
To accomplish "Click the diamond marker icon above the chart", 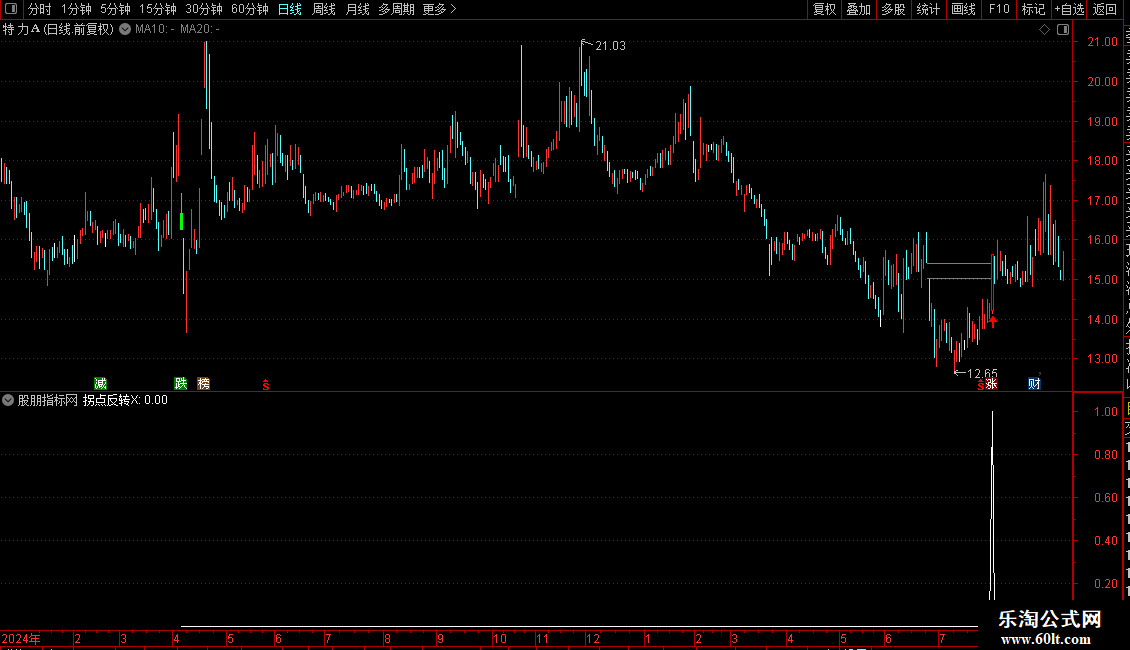I will point(1044,29).
